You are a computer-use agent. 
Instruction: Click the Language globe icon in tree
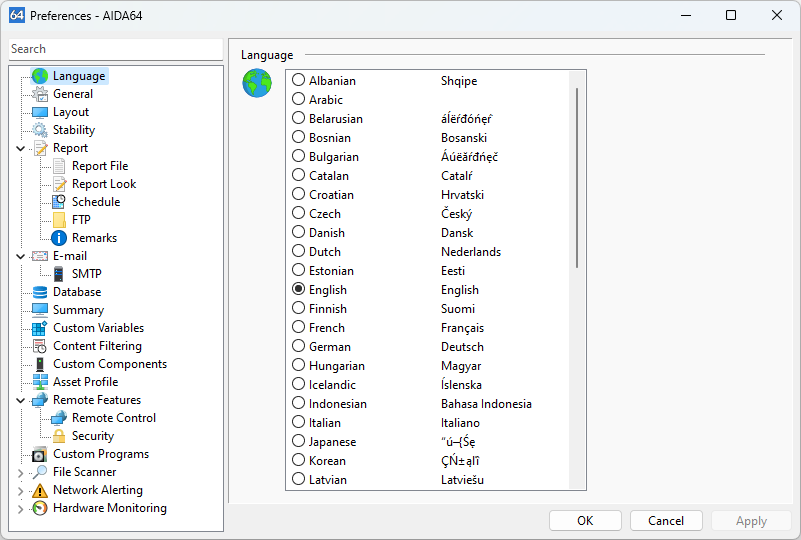tap(40, 76)
